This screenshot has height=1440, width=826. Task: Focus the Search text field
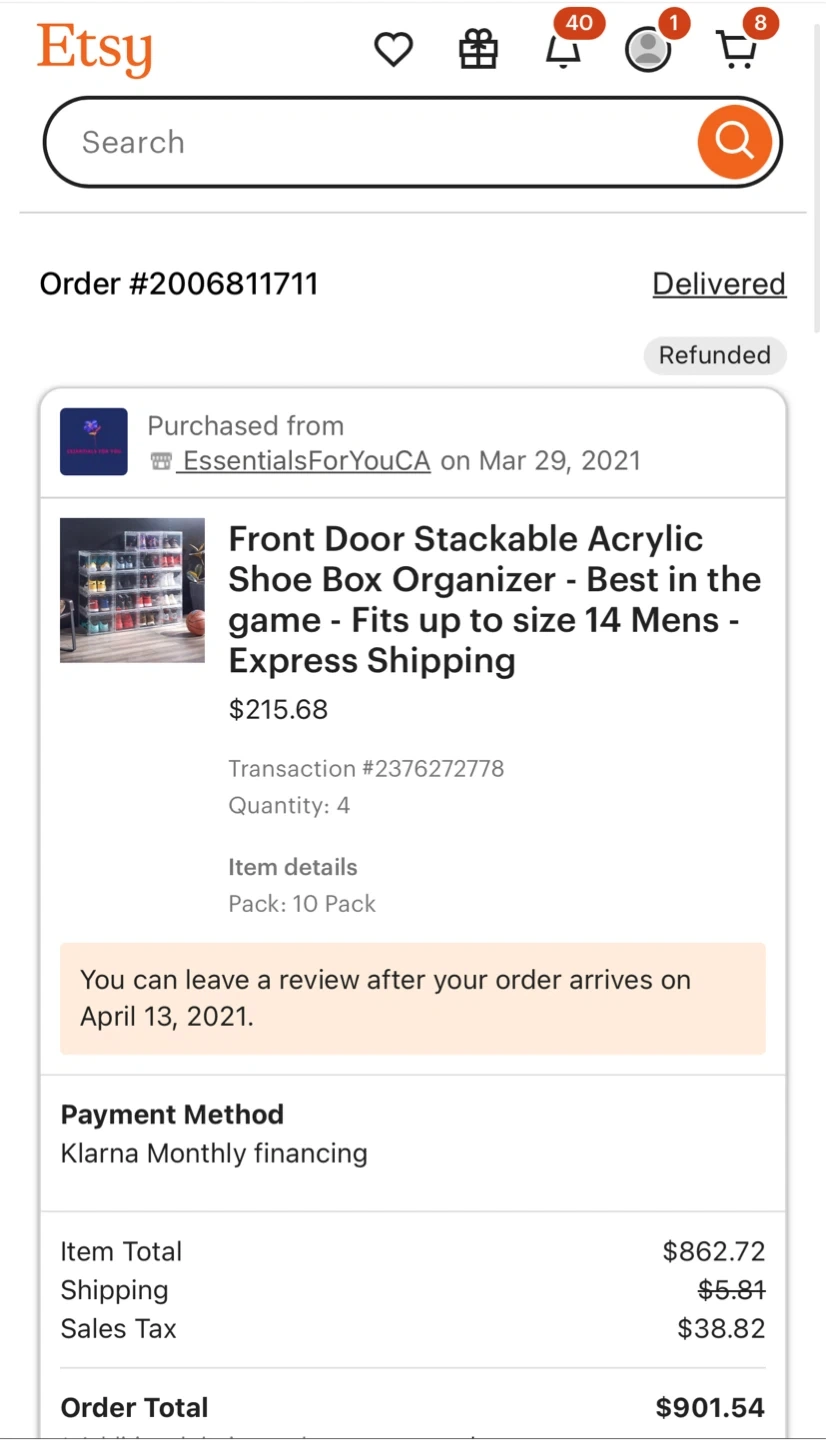pos(370,142)
